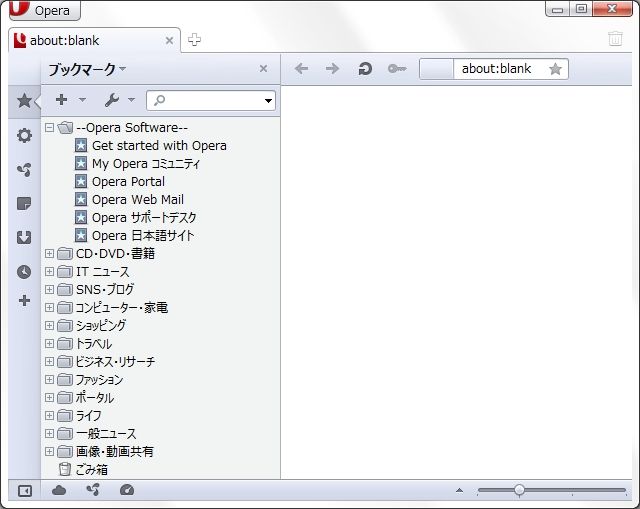This screenshot has width=640, height=509.
Task: Select the 一般ニュース folder label
Action: coord(106,433)
